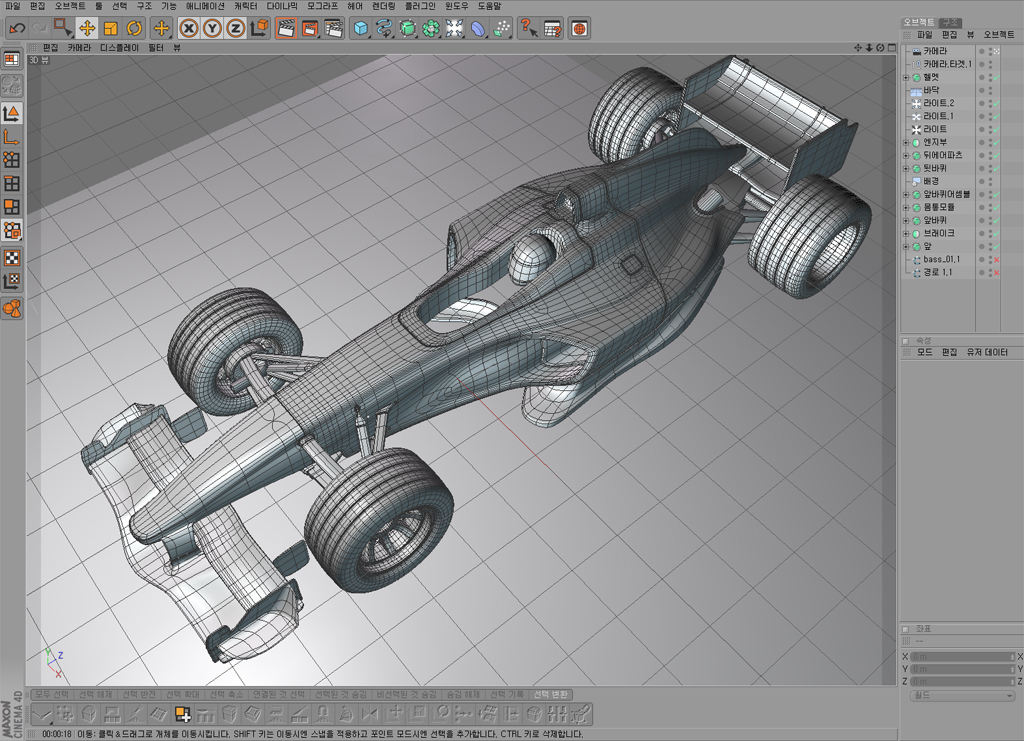Expand the 뒷바퀴 object
The image size is (1024, 741).
(906, 168)
